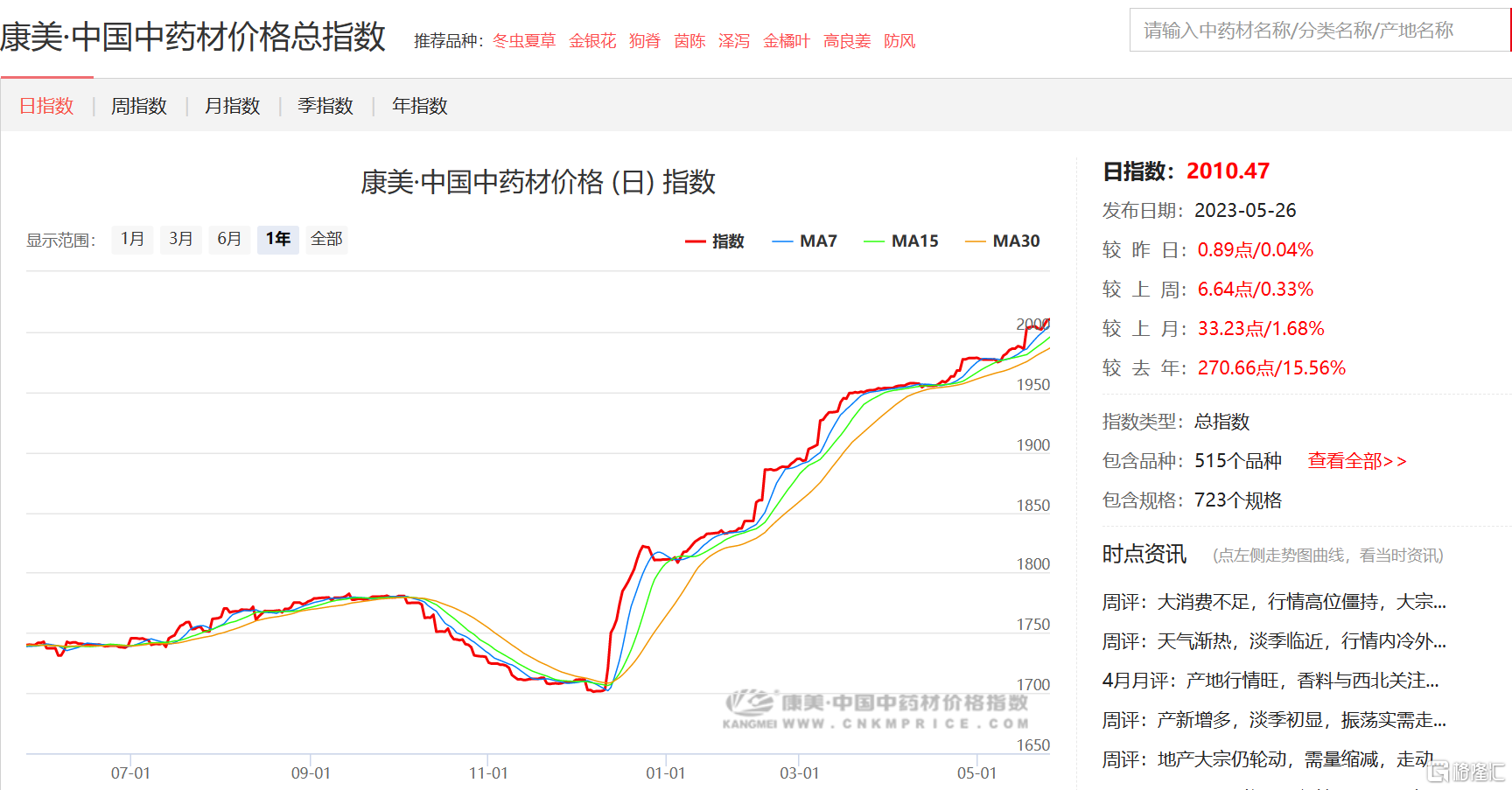Click the chart title 康美·中国中药材价格 (日) 指数
This screenshot has width=1512, height=790.
coord(538,182)
